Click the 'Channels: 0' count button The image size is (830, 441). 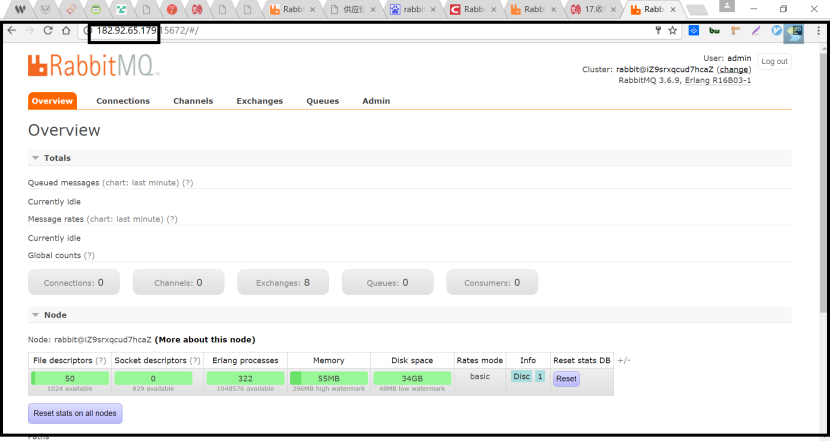(x=178, y=282)
